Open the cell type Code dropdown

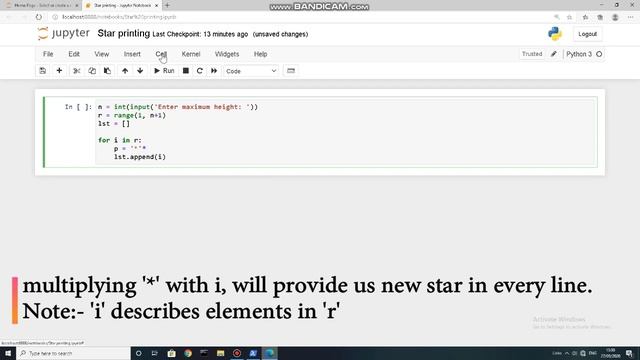tap(251, 71)
